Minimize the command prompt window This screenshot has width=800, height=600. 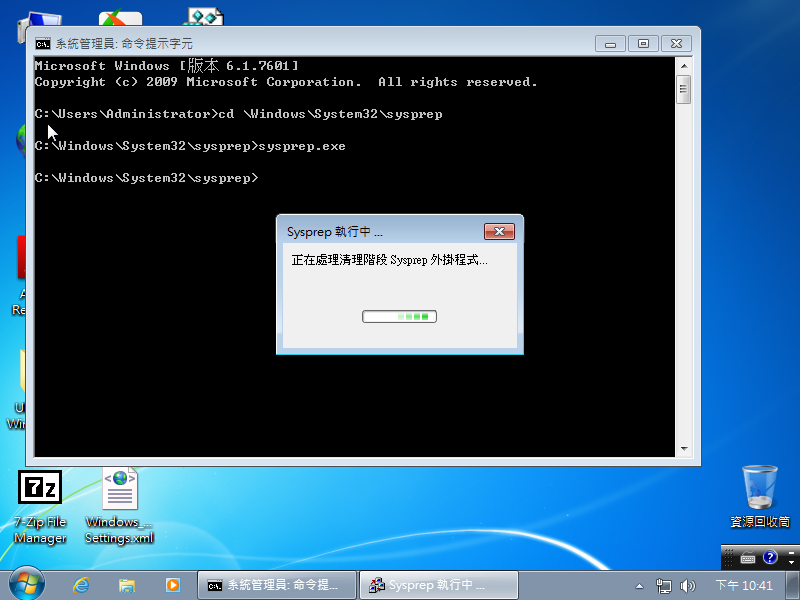(x=610, y=44)
